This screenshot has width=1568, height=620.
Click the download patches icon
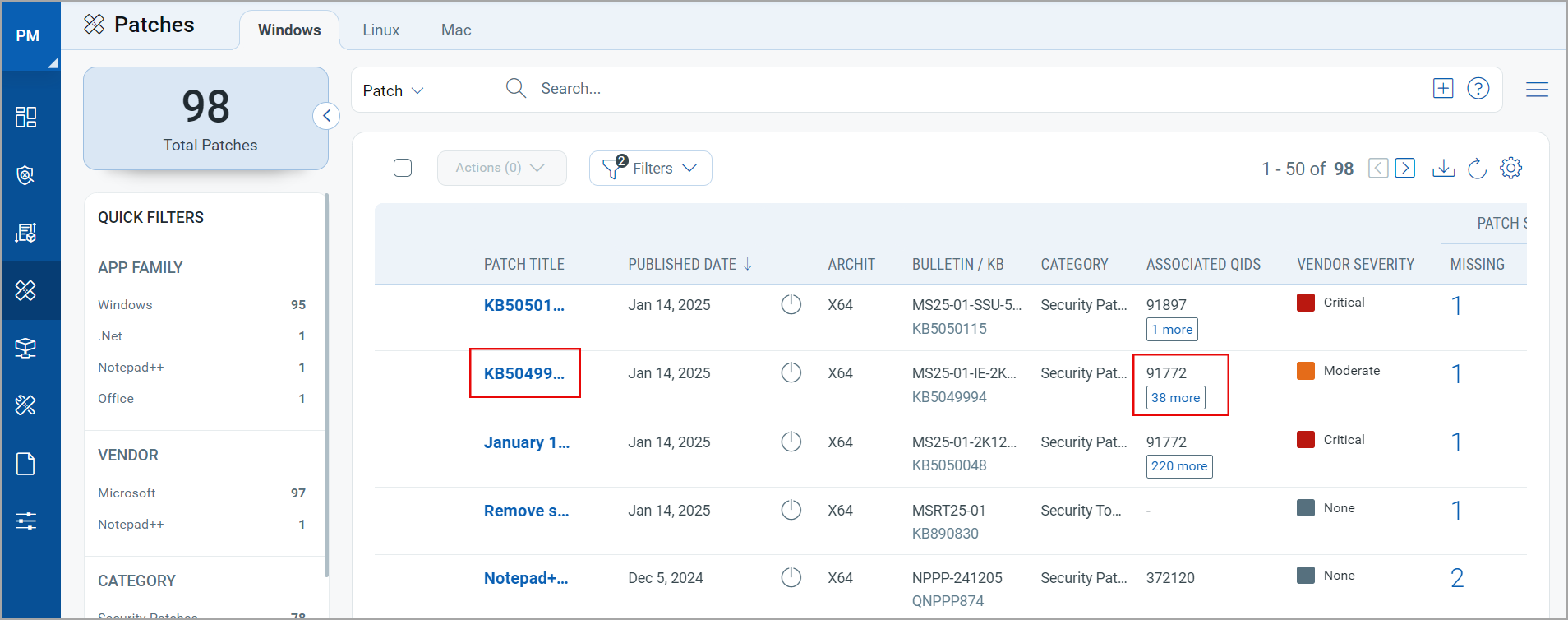pos(1443,169)
